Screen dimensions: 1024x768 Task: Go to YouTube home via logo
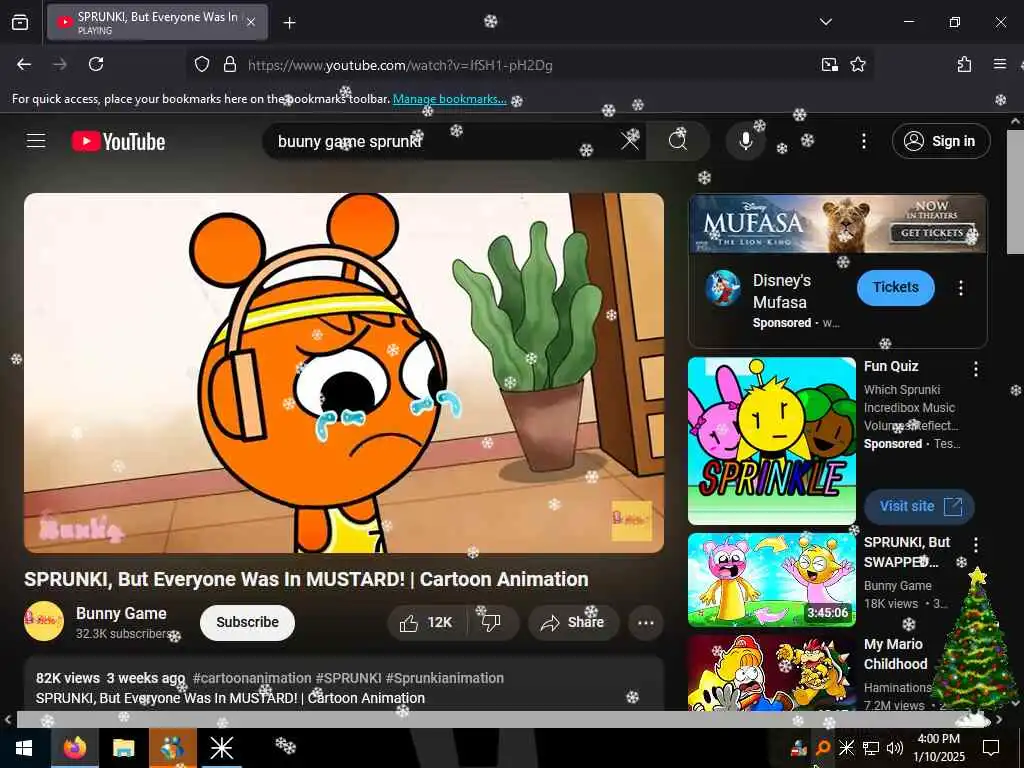coord(118,142)
